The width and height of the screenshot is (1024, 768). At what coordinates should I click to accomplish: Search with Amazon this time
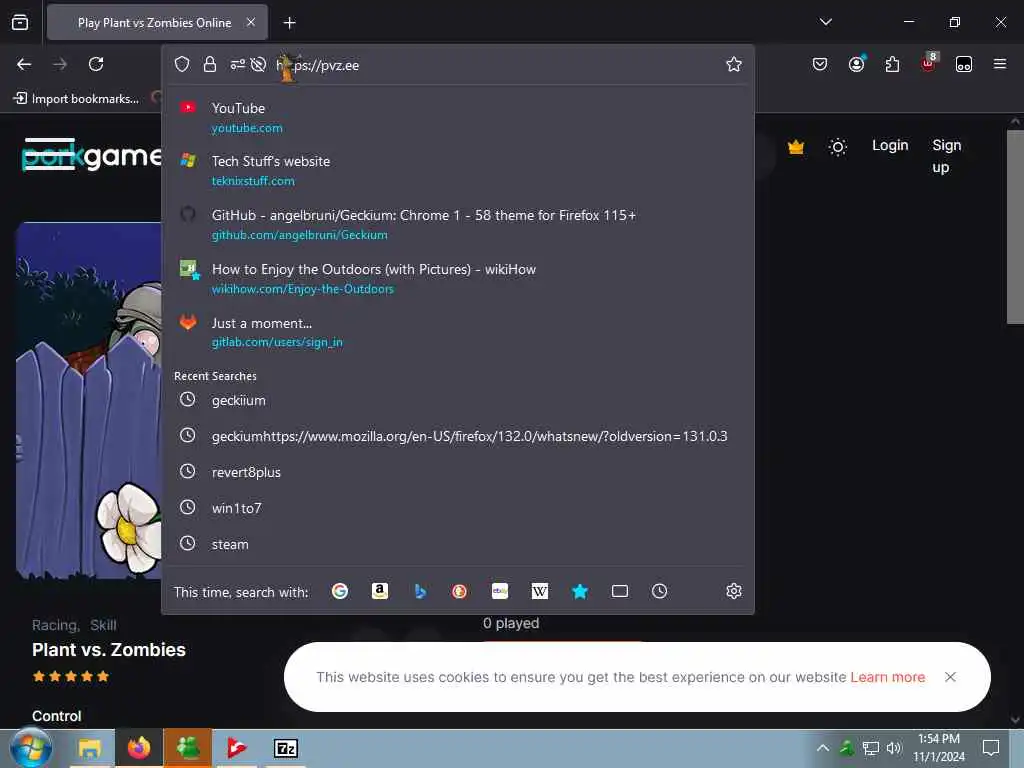coord(380,591)
